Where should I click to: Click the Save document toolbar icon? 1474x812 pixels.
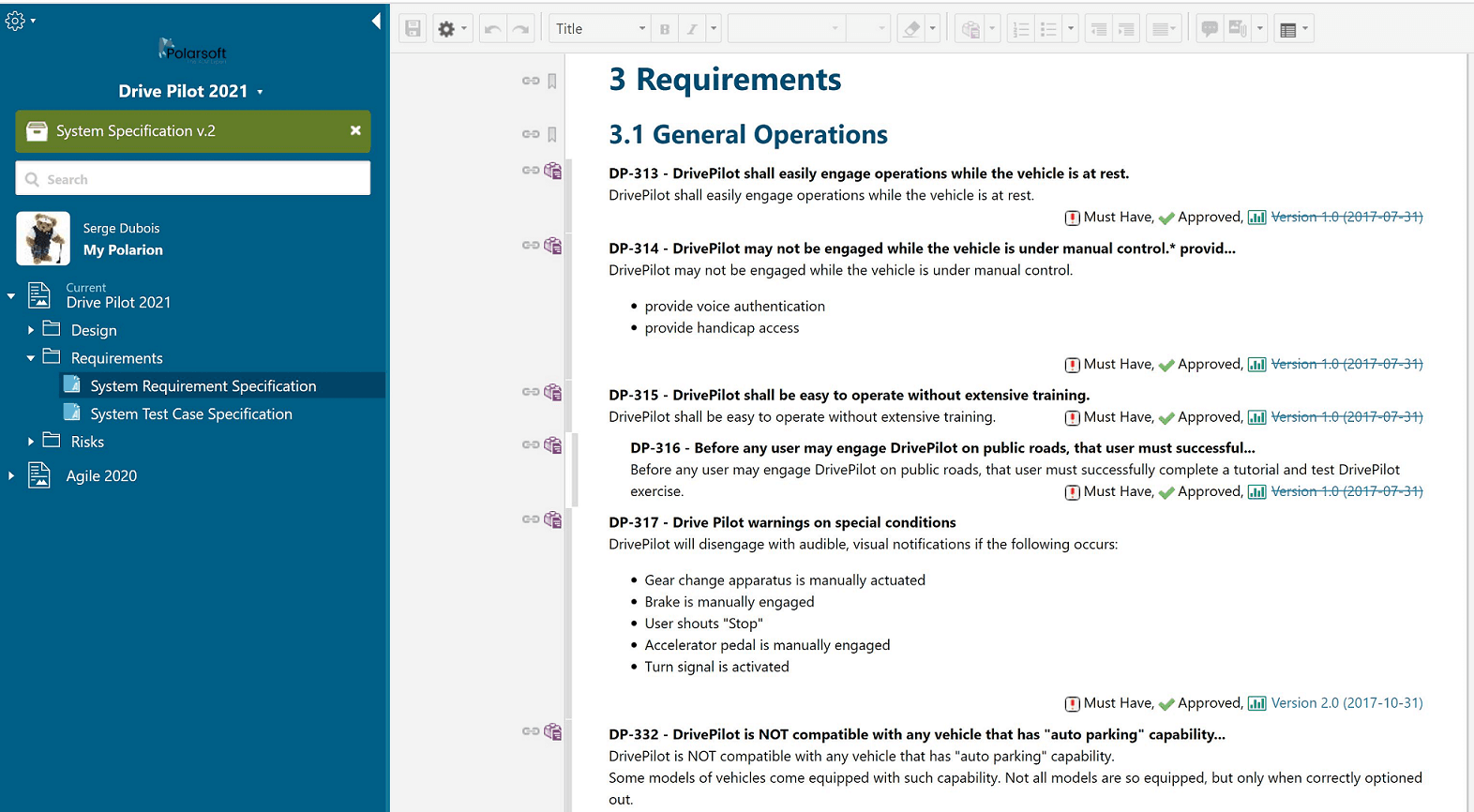pos(413,29)
